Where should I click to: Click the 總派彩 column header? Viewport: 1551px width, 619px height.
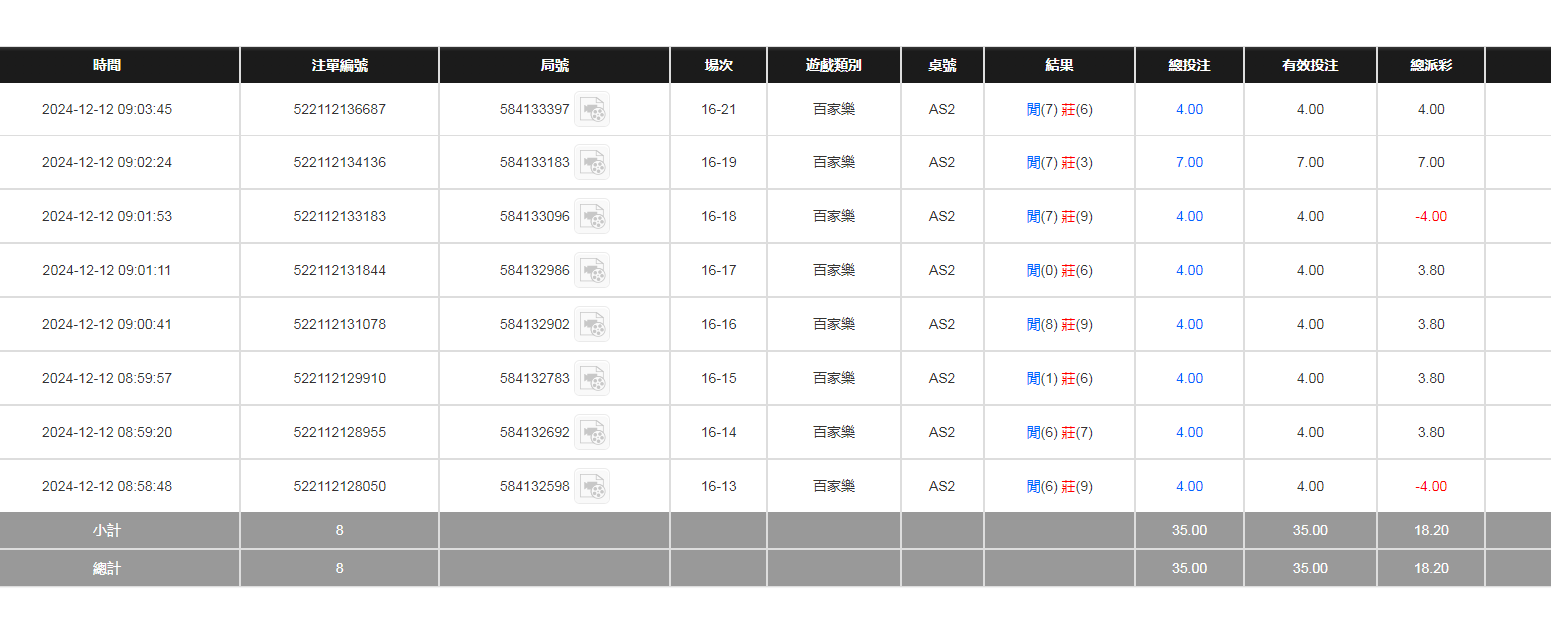pos(1430,65)
